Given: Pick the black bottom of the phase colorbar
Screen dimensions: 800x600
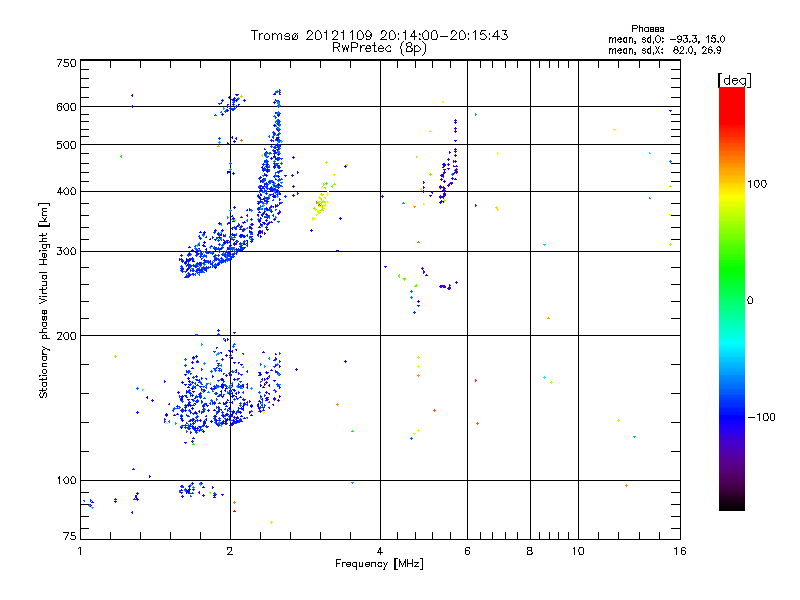Looking at the screenshot, I should pyautogui.click(x=732, y=503).
